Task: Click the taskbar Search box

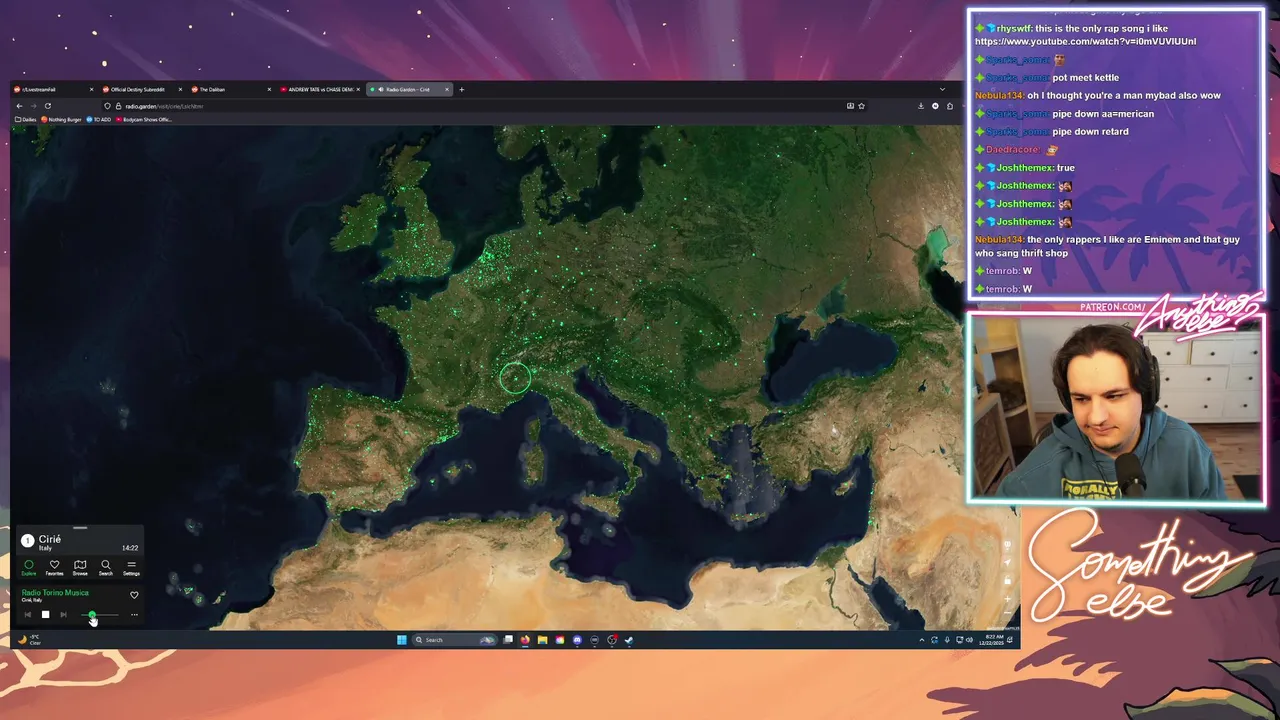Action: pyautogui.click(x=455, y=640)
